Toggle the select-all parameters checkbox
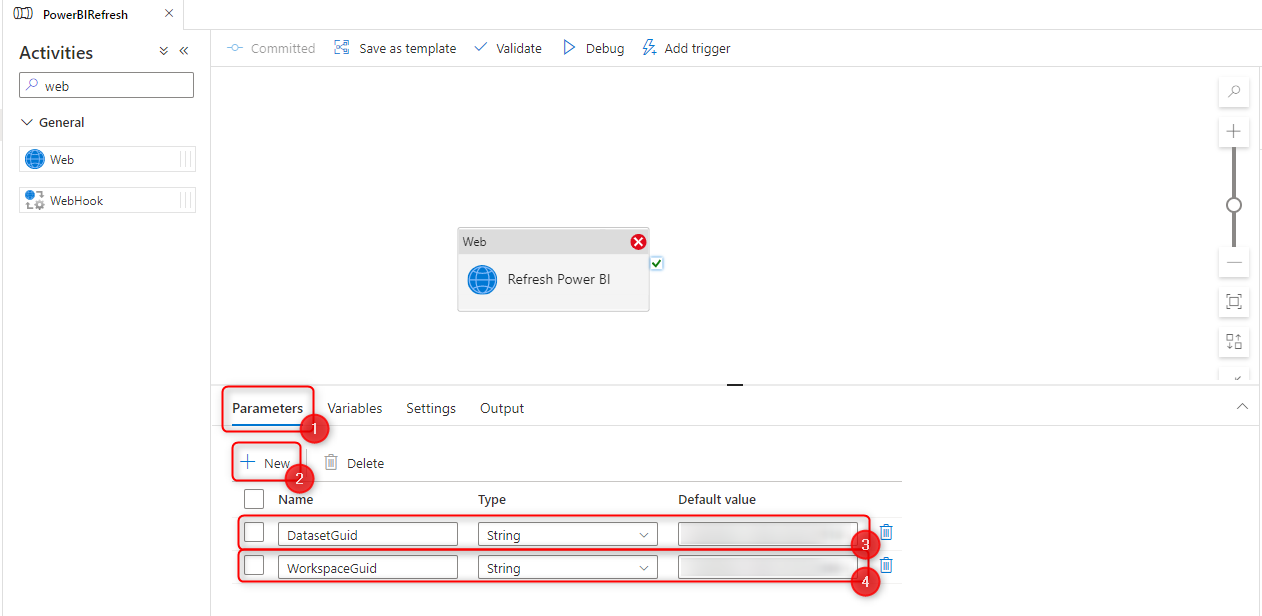1262x616 pixels. click(x=254, y=499)
